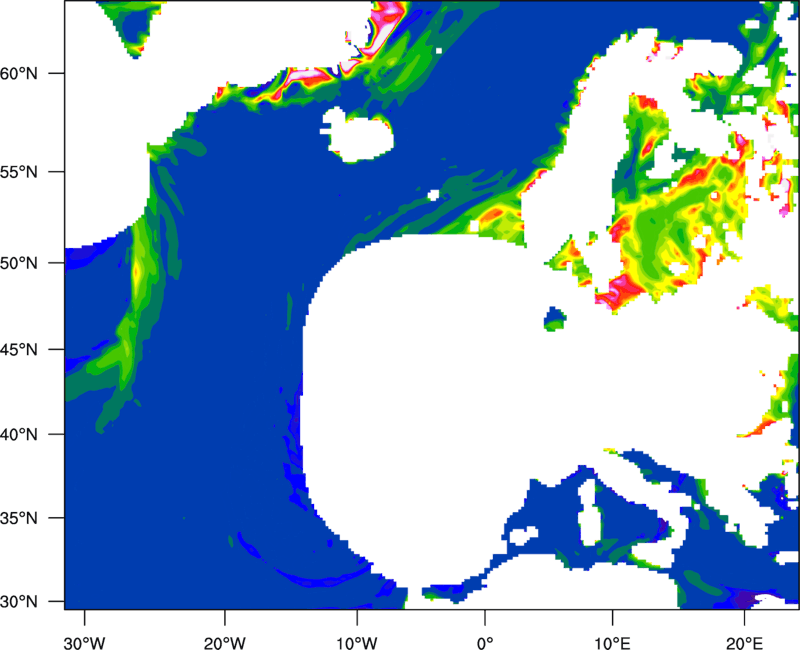Click the 20°W longitude label
The image size is (800, 650).
pyautogui.click(x=224, y=643)
